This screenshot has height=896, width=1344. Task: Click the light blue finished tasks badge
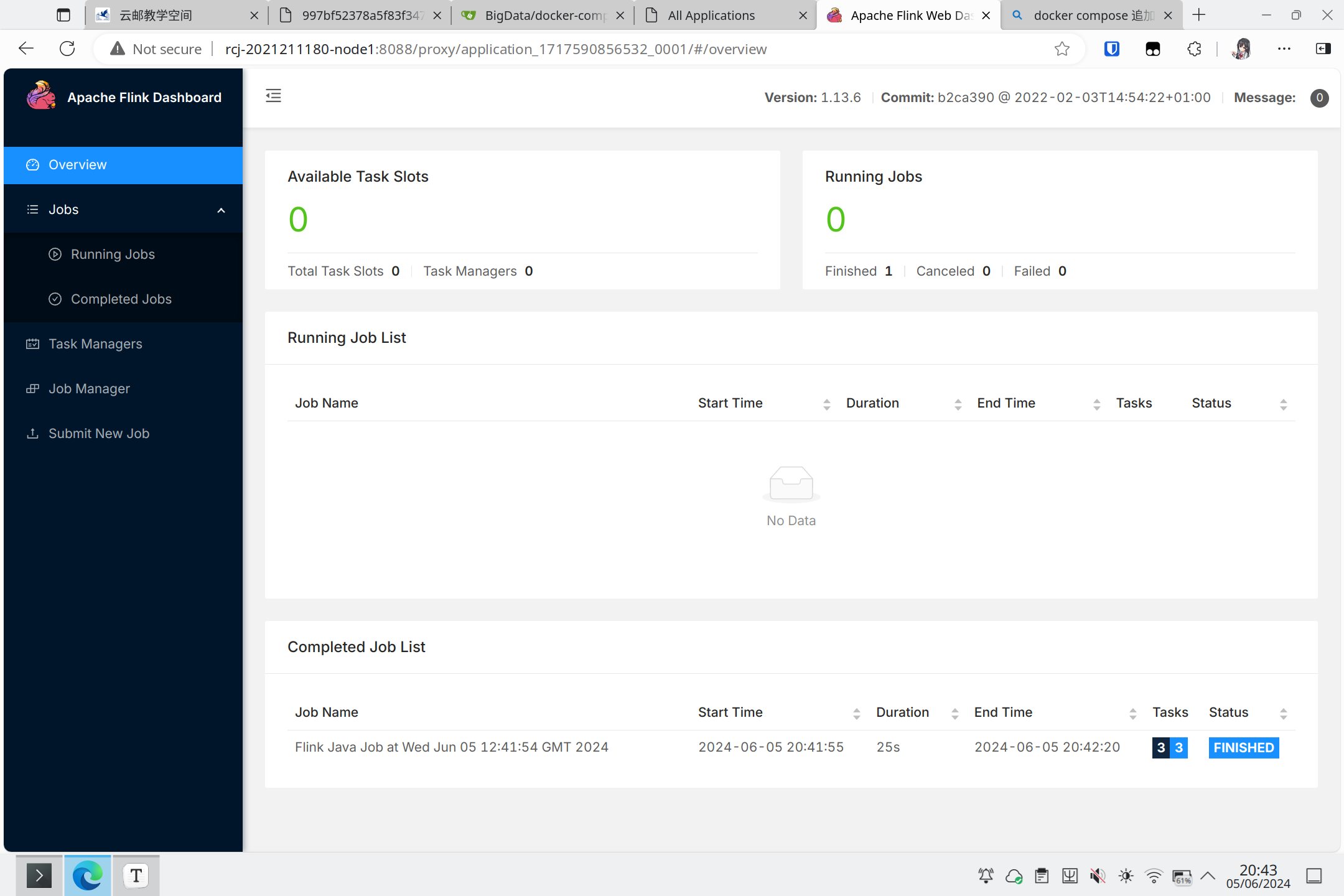point(1178,747)
